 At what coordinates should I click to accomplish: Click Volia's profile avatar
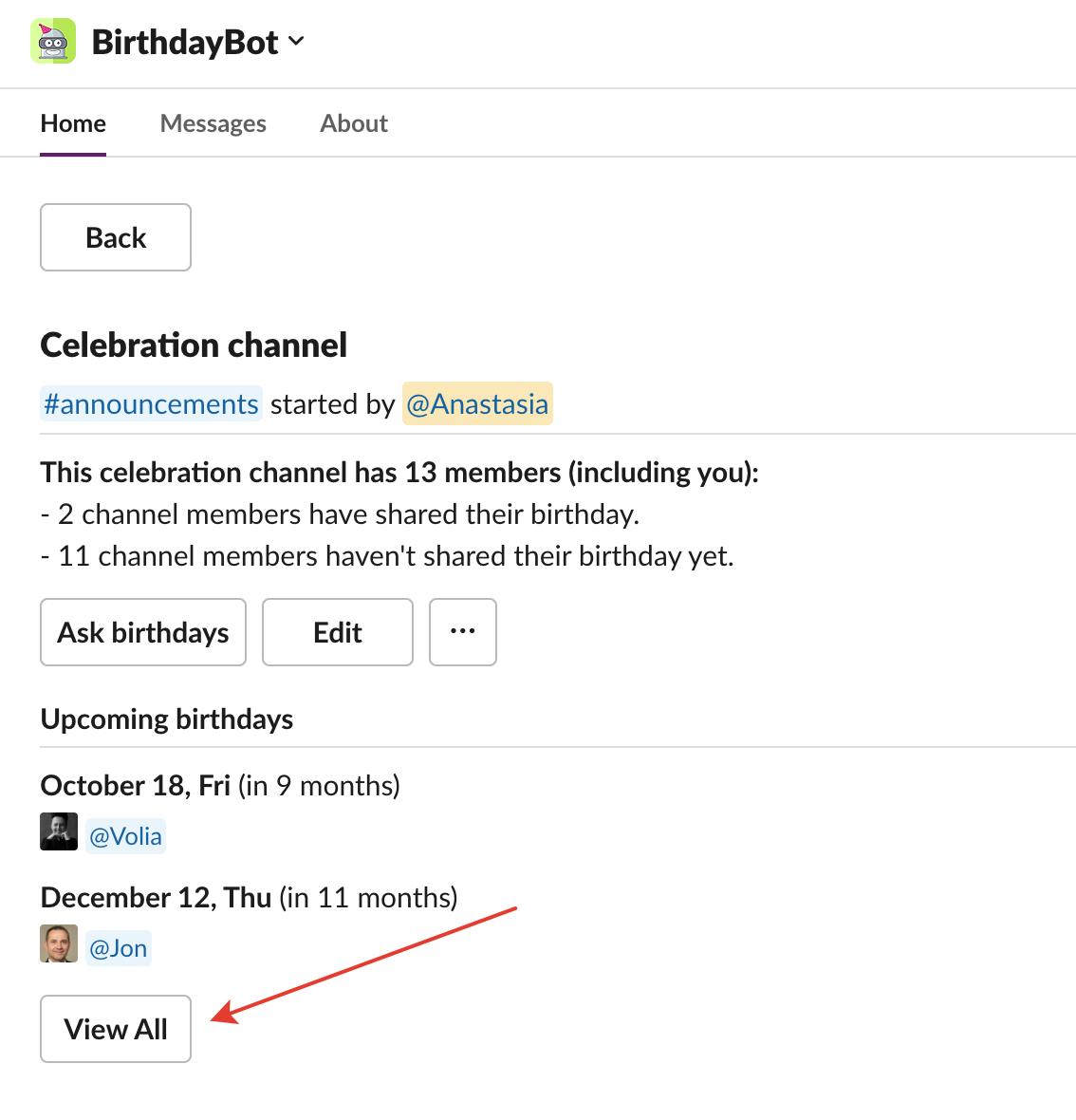pyautogui.click(x=59, y=831)
